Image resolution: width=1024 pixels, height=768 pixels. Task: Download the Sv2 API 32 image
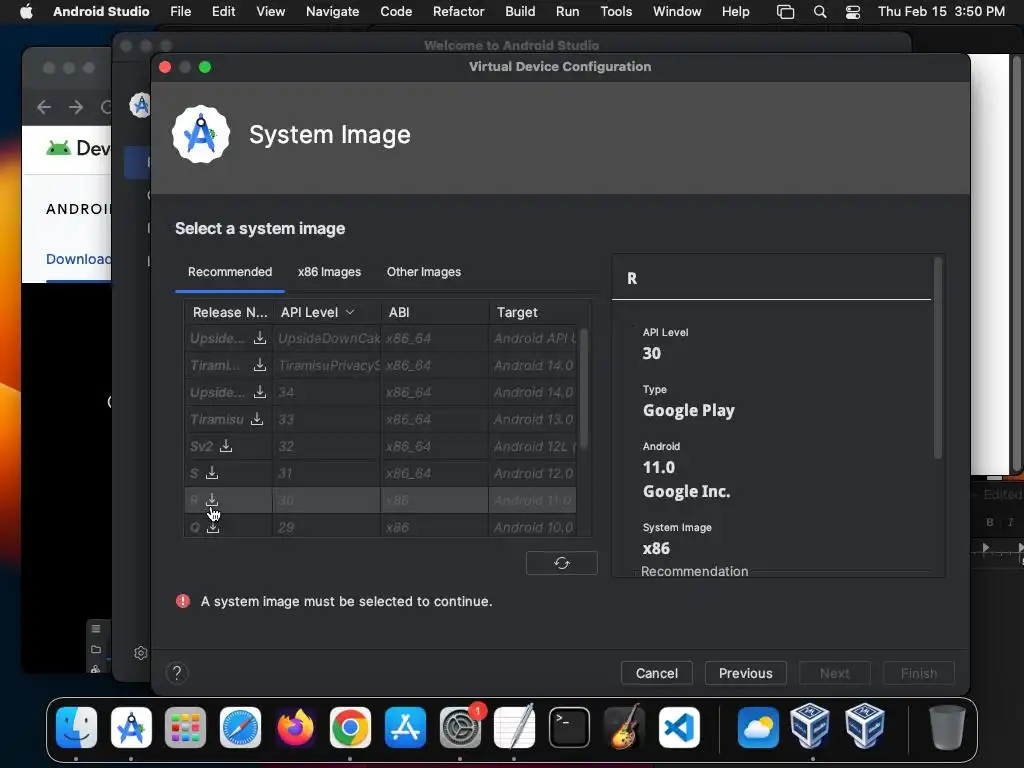(226, 445)
